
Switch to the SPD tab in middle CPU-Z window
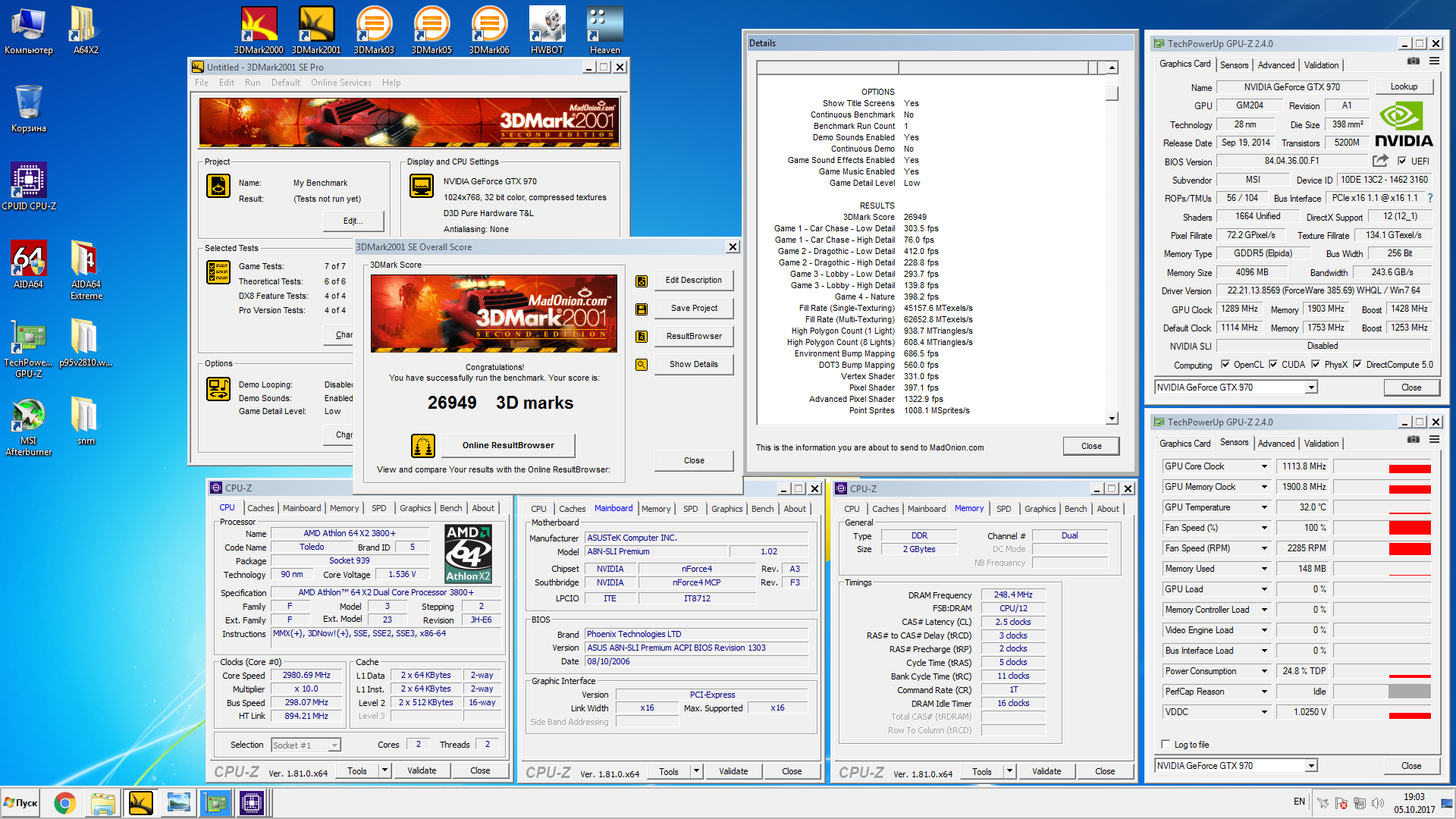click(690, 509)
